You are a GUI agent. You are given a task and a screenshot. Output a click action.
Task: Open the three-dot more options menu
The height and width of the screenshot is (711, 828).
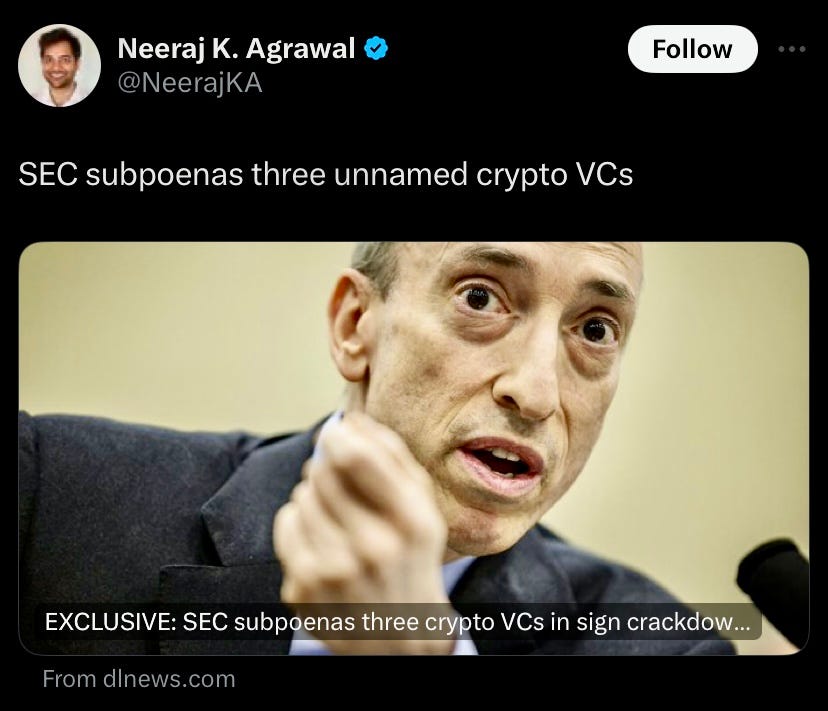pyautogui.click(x=792, y=49)
